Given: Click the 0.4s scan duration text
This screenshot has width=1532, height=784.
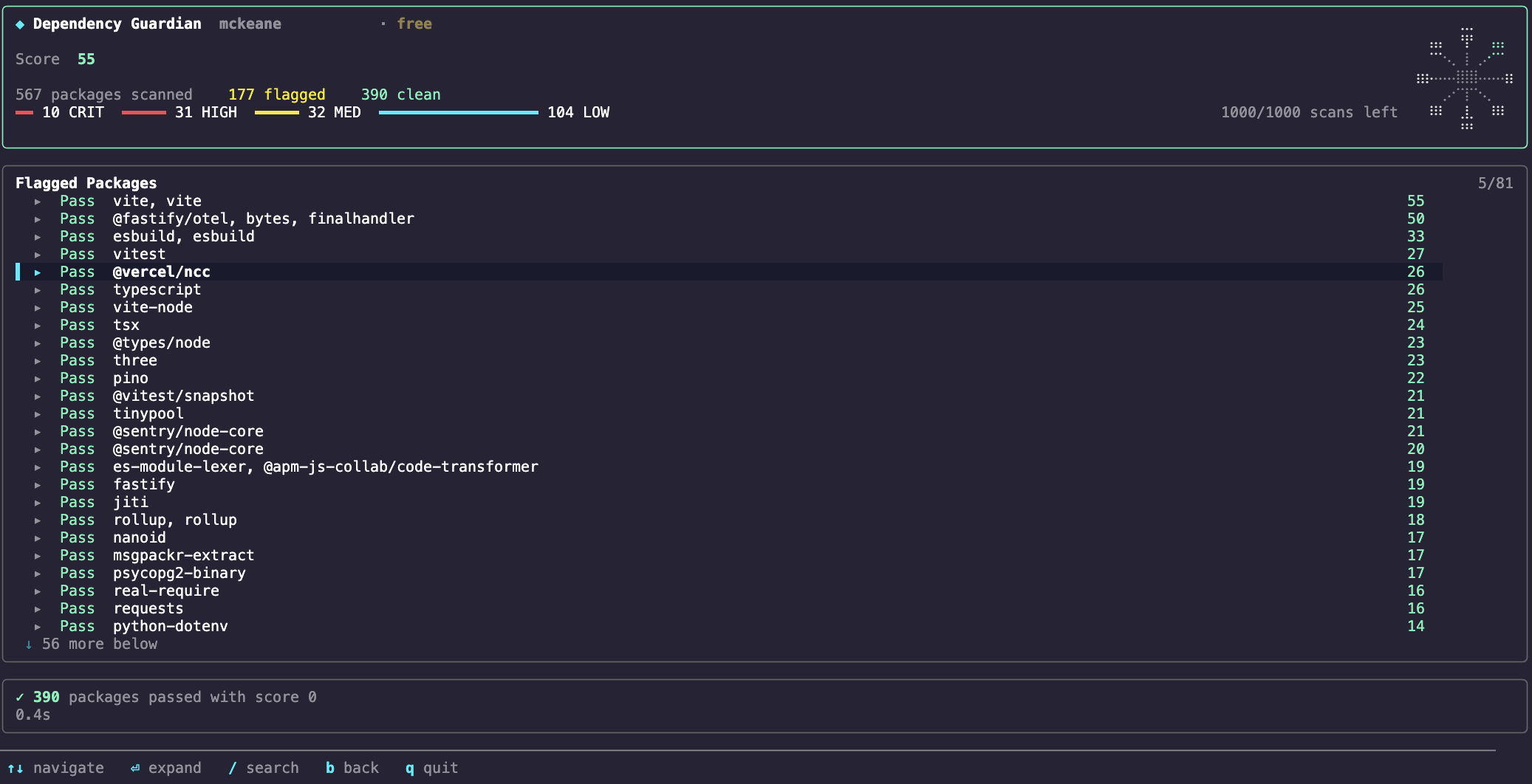Looking at the screenshot, I should pyautogui.click(x=33, y=715).
